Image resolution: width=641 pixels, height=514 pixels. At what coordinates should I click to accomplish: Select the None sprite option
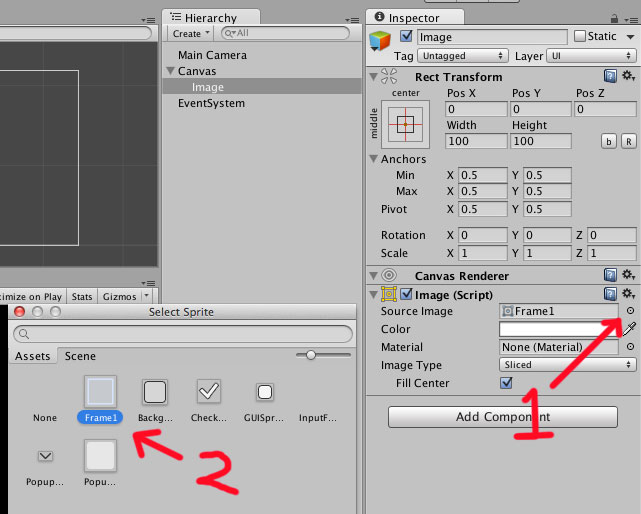coord(45,418)
